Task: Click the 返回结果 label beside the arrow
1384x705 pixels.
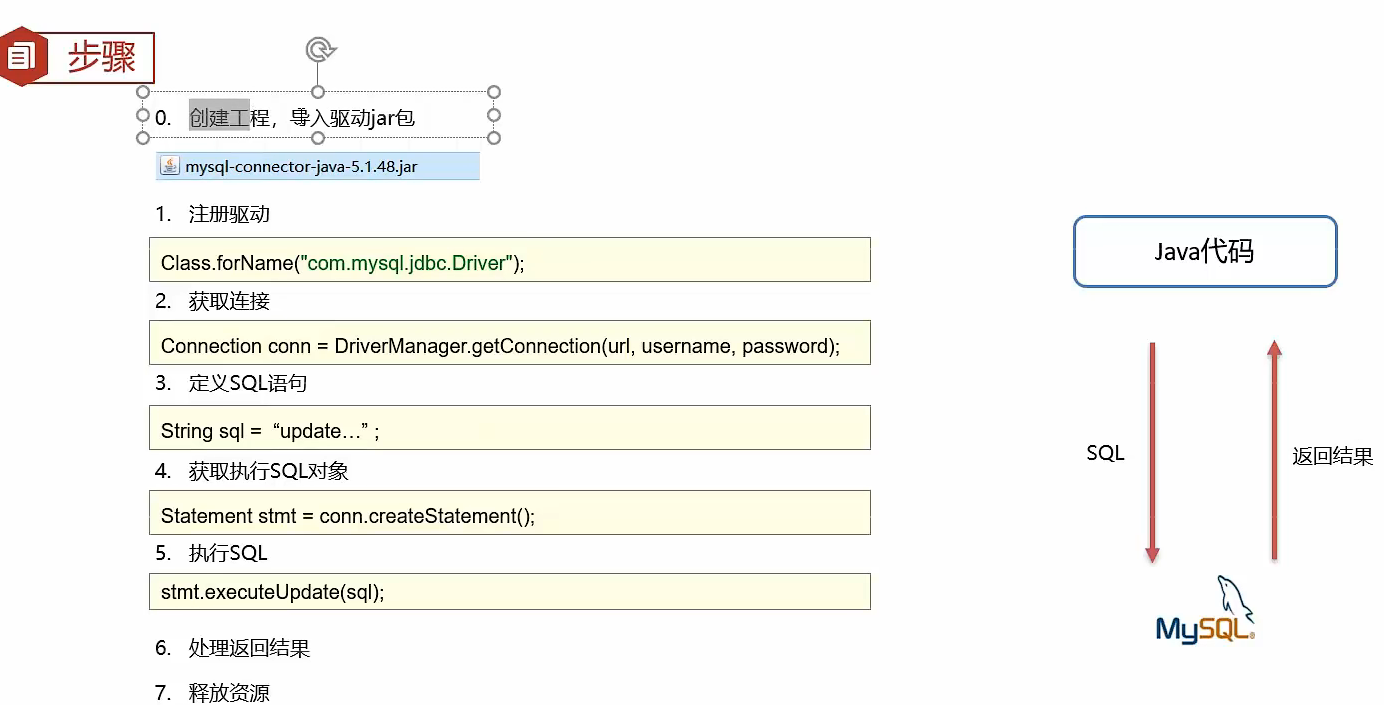Action: pos(1332,457)
